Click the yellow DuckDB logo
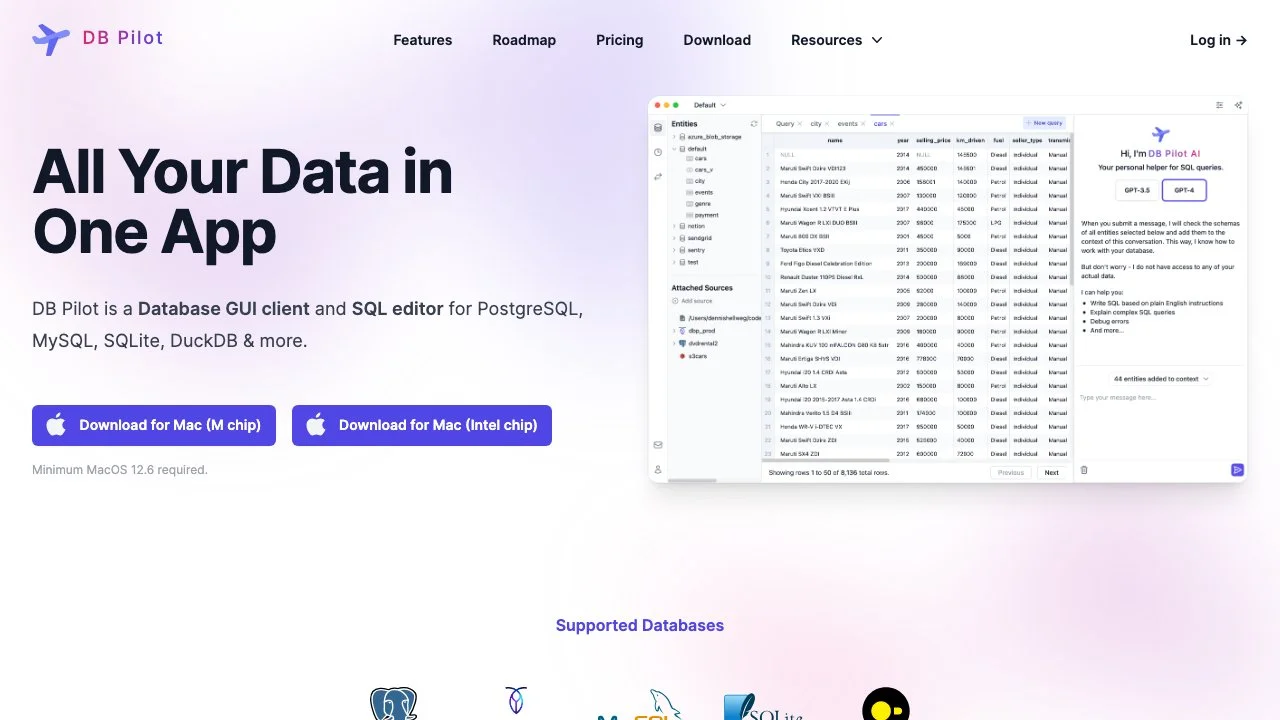The height and width of the screenshot is (720, 1280). [886, 704]
